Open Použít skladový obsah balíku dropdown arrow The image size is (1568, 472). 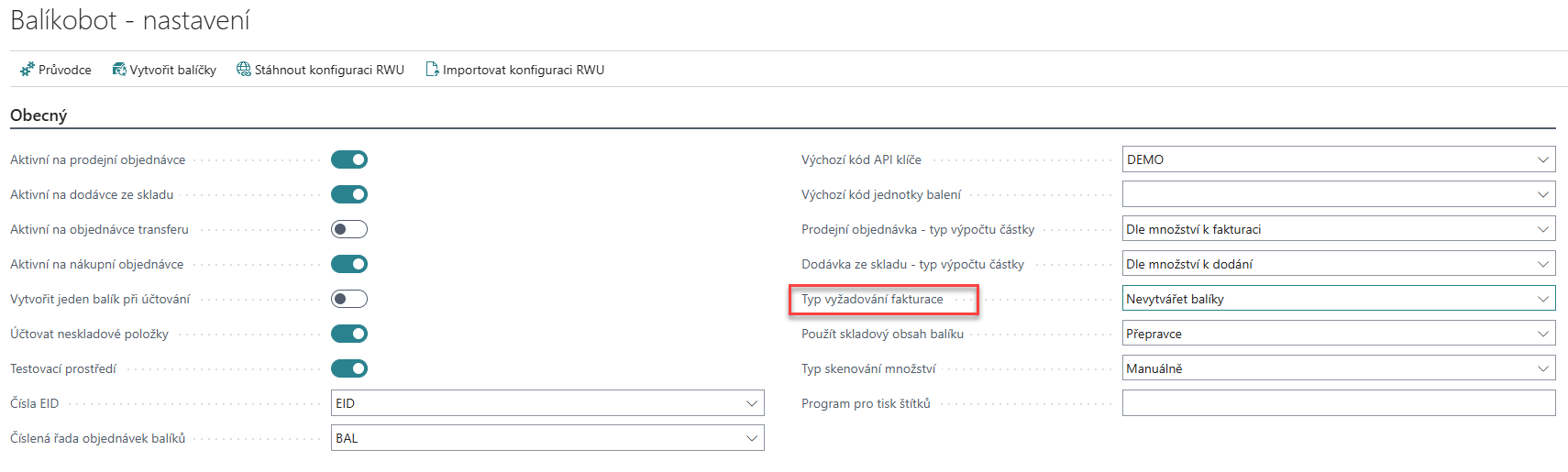(1543, 334)
